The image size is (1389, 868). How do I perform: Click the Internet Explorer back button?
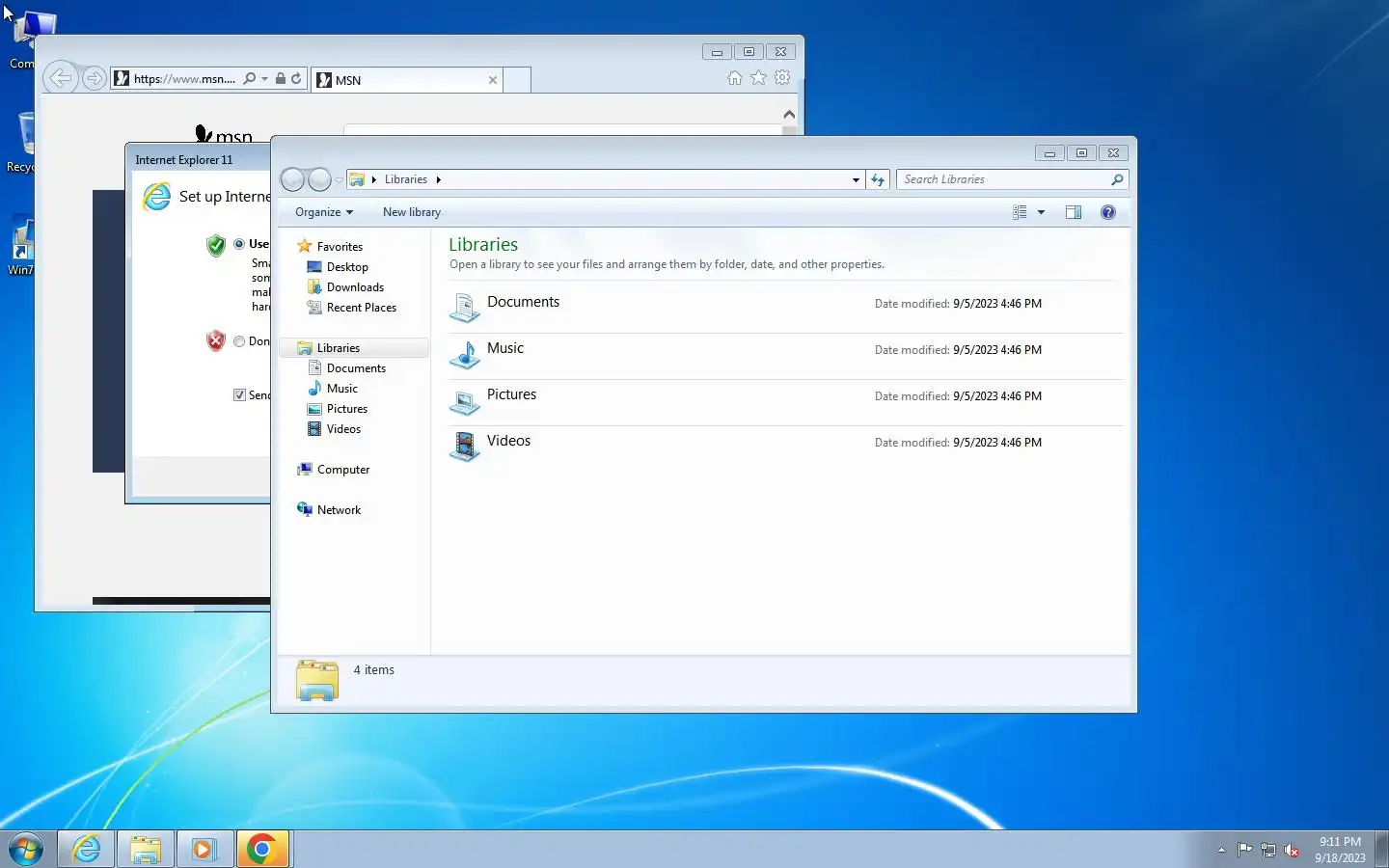[x=61, y=78]
